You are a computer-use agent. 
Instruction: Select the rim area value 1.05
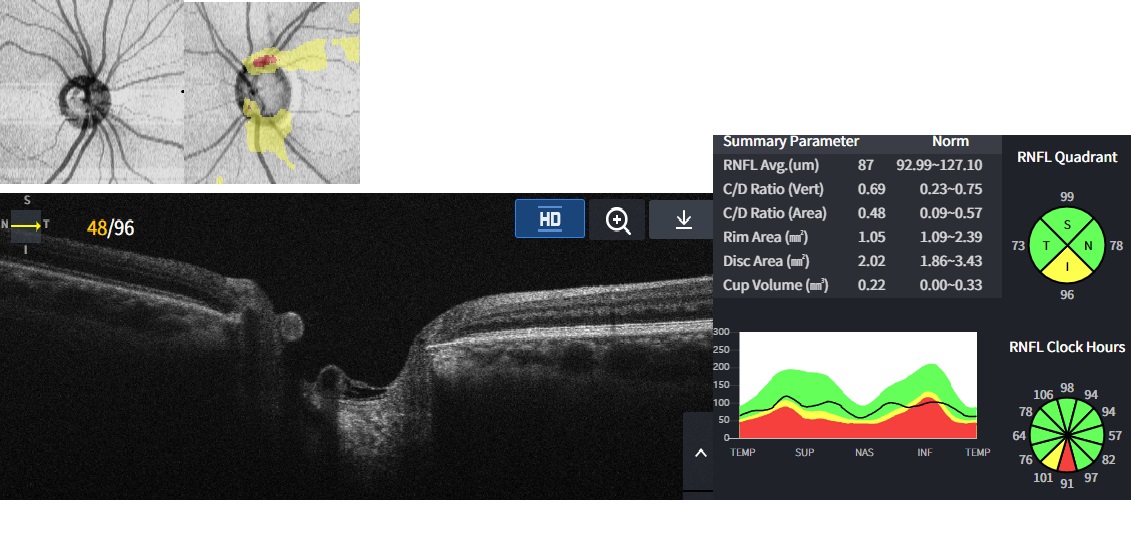click(871, 237)
